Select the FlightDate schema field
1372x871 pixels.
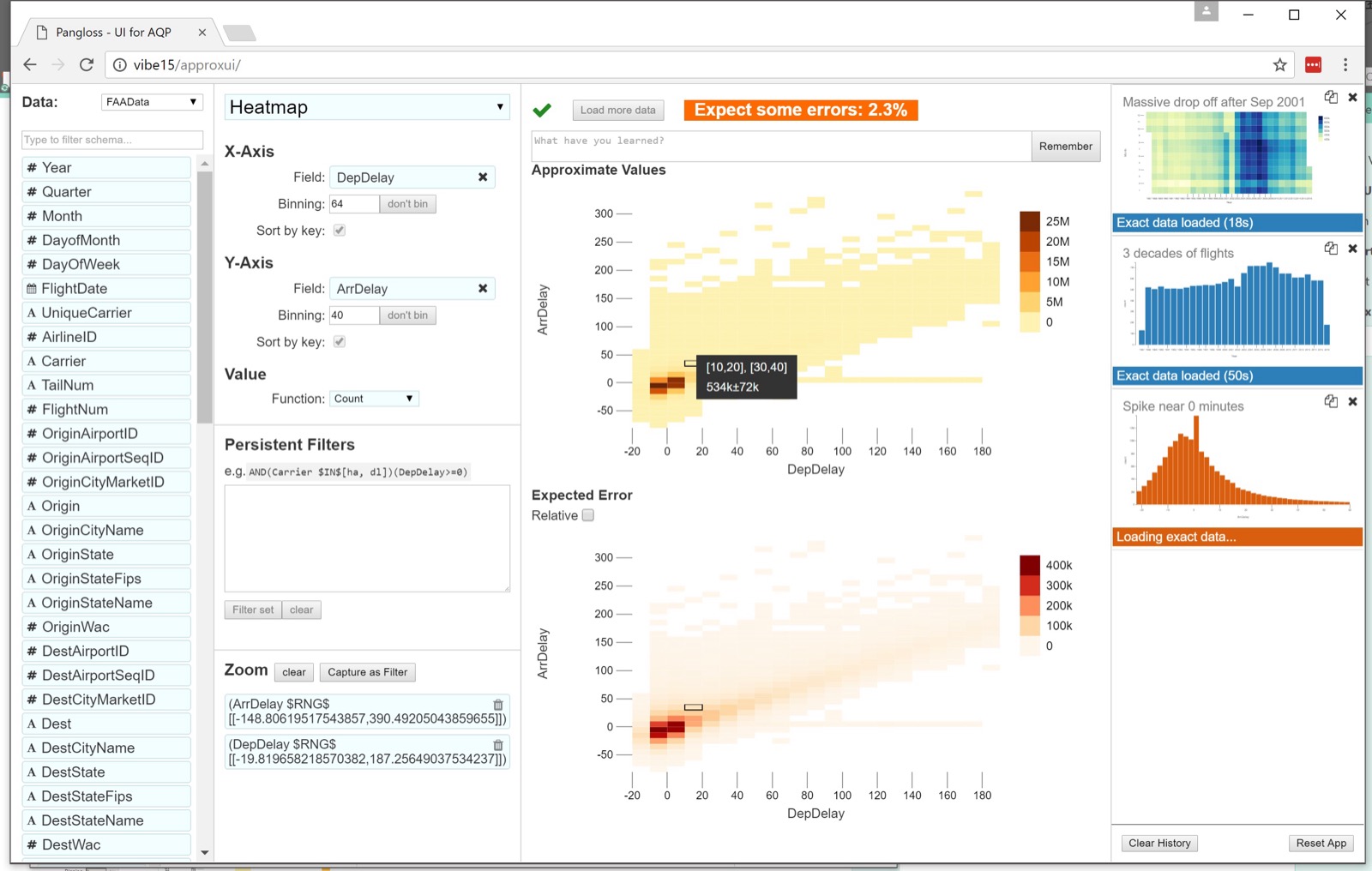(x=106, y=289)
